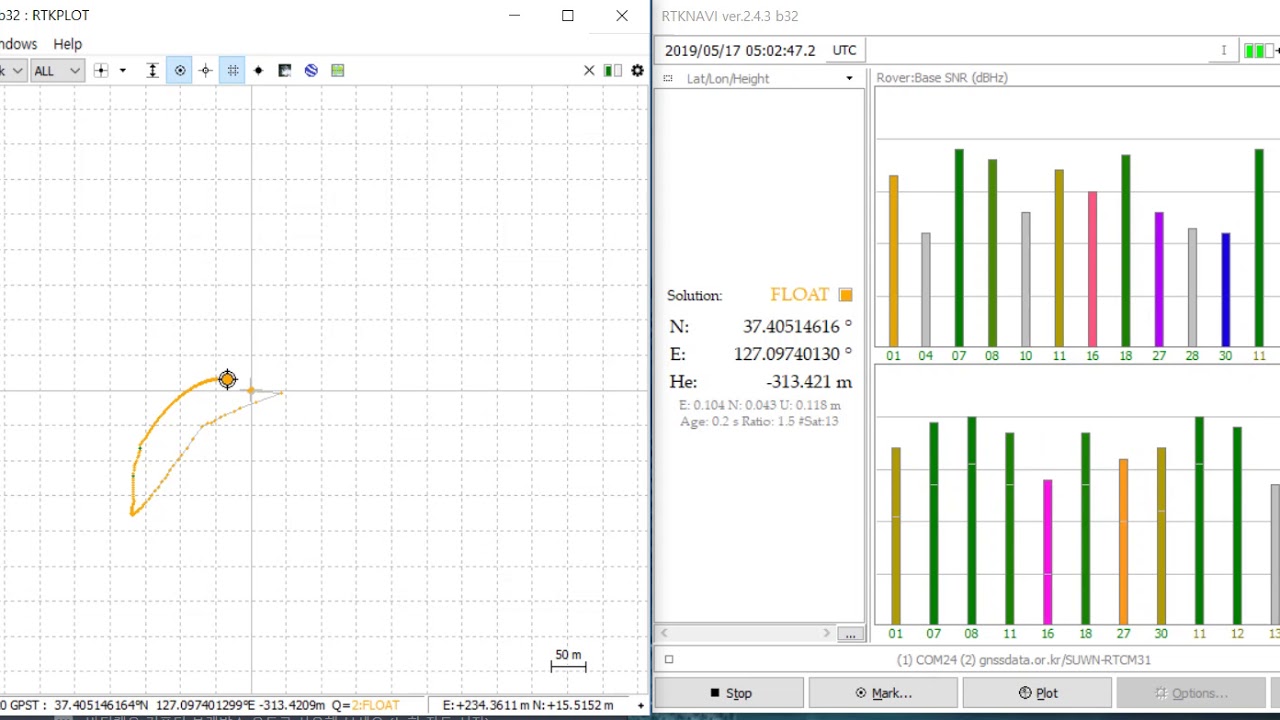The width and height of the screenshot is (1280, 720).
Task: Click the Stop button in RTKNAVI
Action: [729, 693]
